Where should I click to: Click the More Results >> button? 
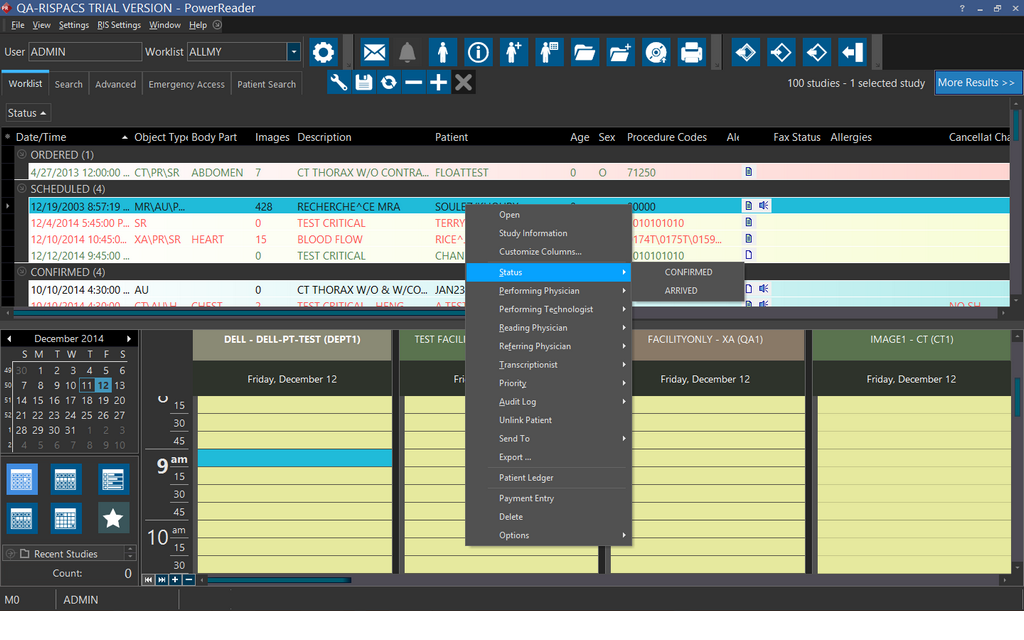pos(975,83)
